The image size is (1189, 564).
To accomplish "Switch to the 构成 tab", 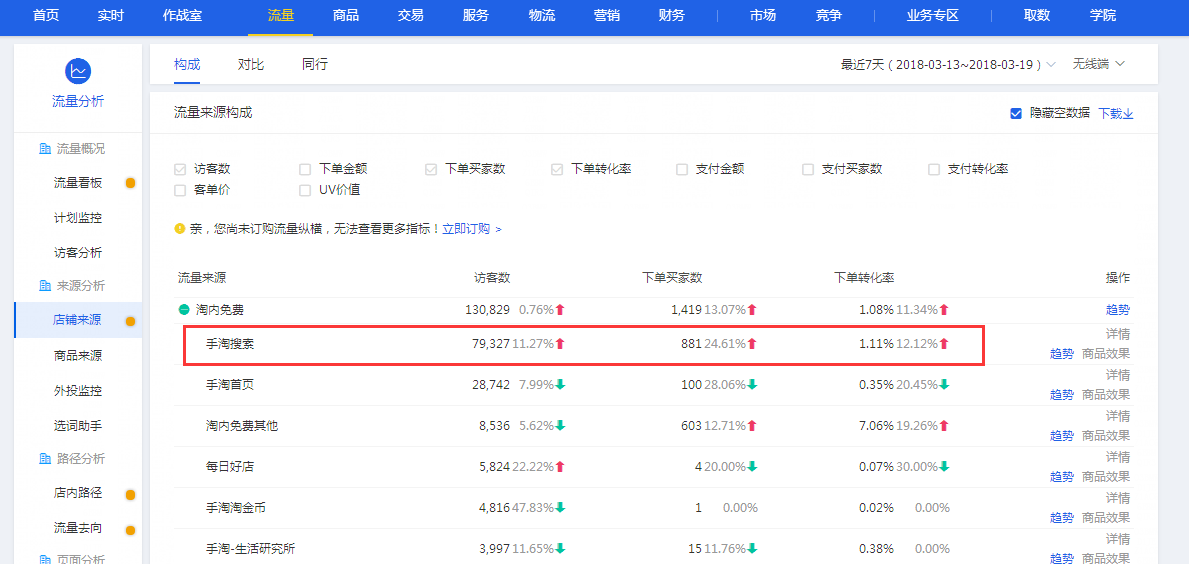I will point(187,64).
